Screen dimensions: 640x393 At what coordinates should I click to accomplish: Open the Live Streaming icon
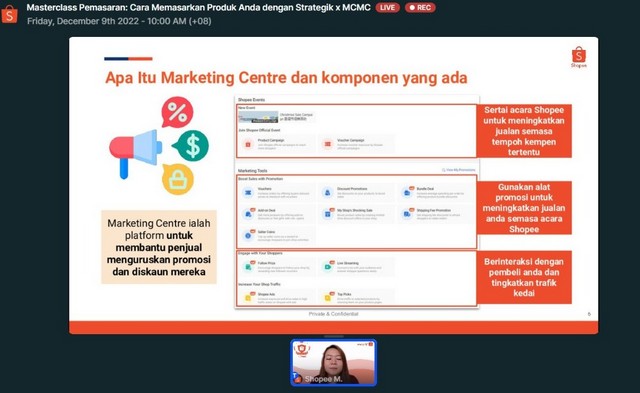click(x=327, y=266)
